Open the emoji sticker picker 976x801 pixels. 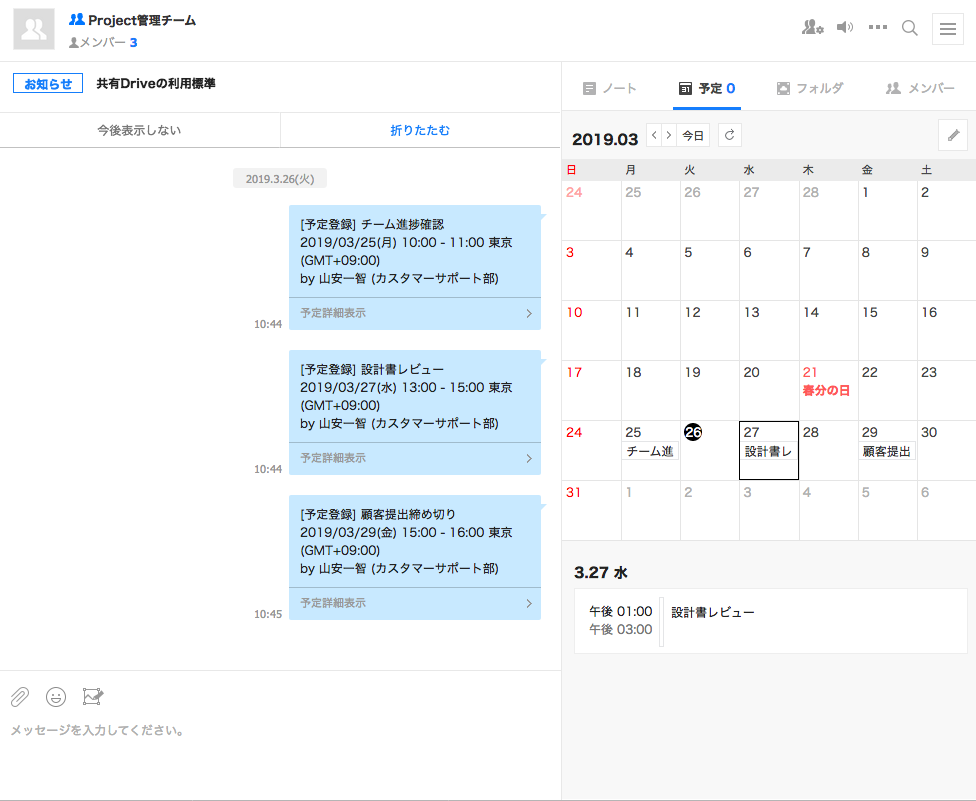(56, 696)
